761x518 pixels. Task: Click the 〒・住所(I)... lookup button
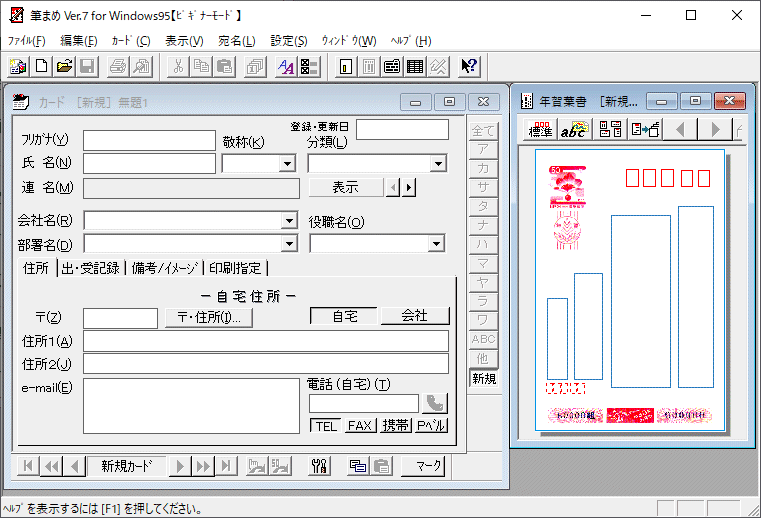(209, 317)
